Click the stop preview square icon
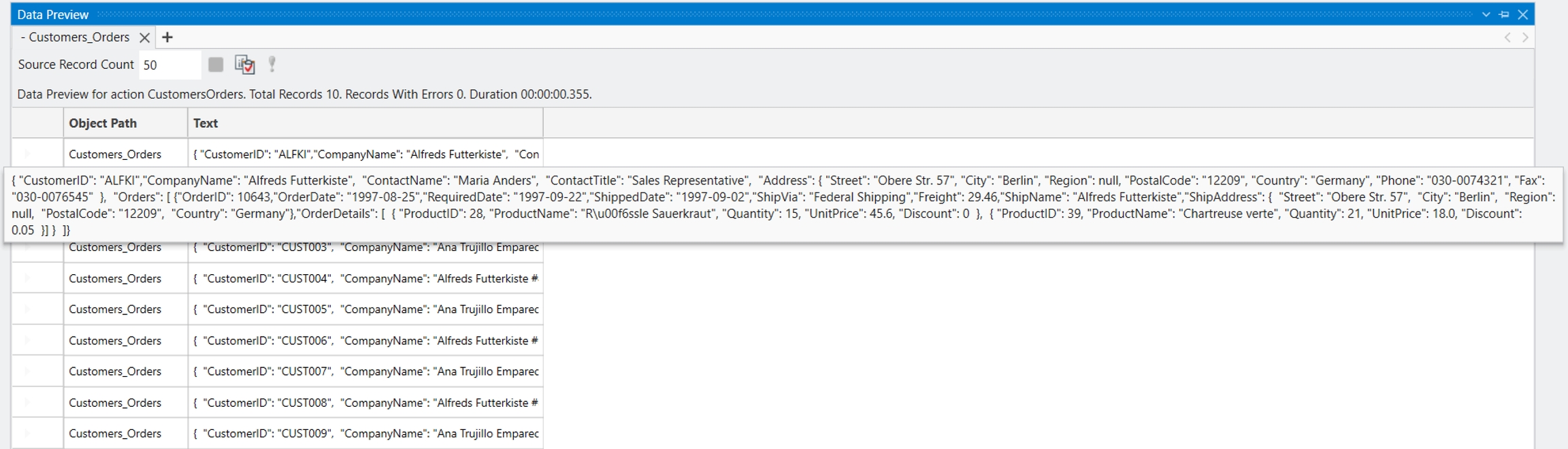This screenshot has width=1568, height=449. pos(216,65)
